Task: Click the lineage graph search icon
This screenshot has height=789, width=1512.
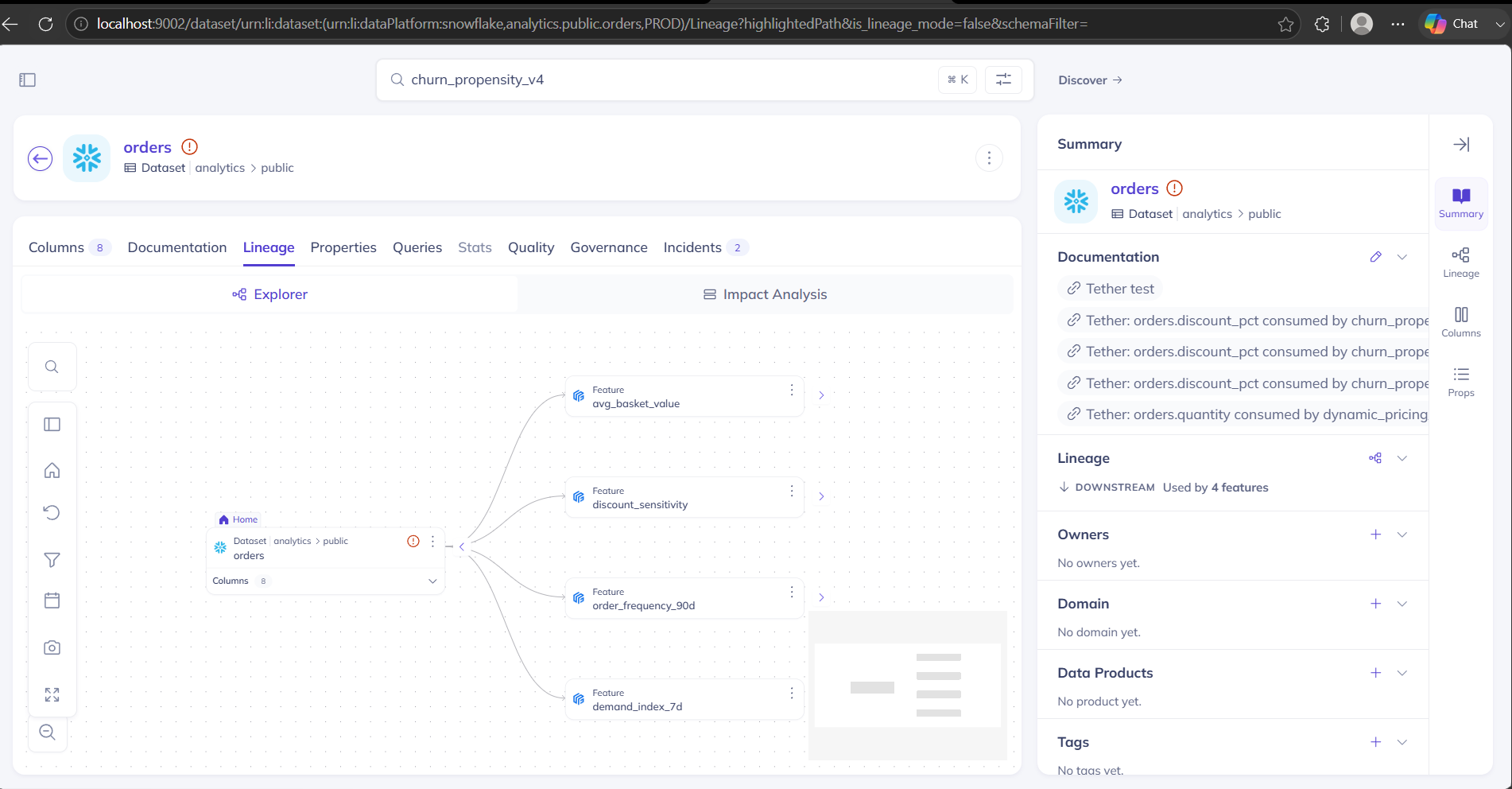Action: coord(52,367)
